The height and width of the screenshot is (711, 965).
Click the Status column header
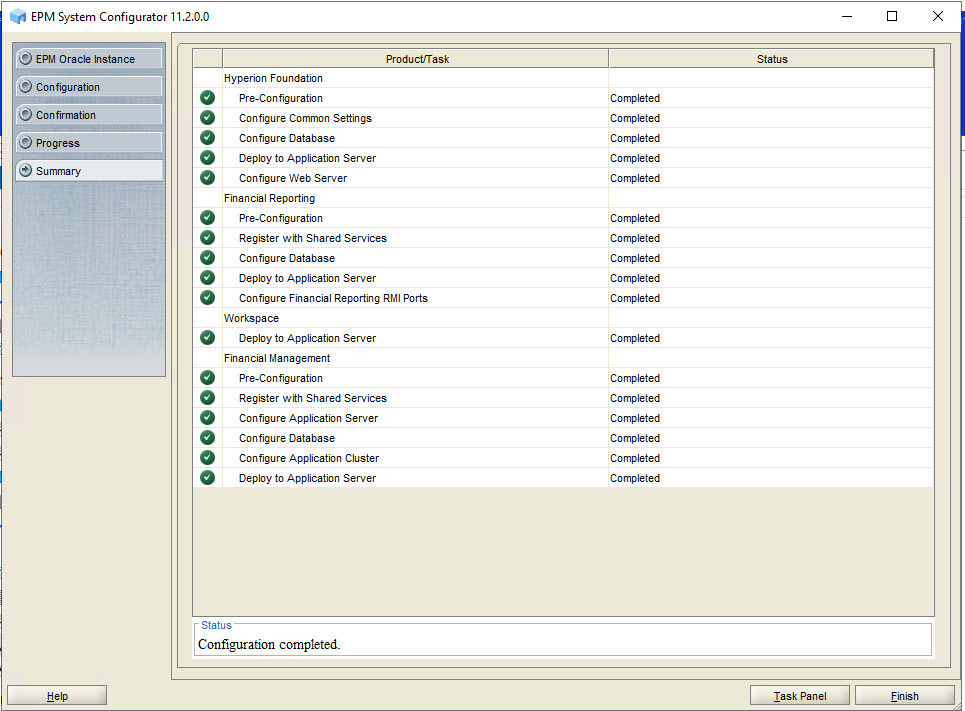(772, 59)
